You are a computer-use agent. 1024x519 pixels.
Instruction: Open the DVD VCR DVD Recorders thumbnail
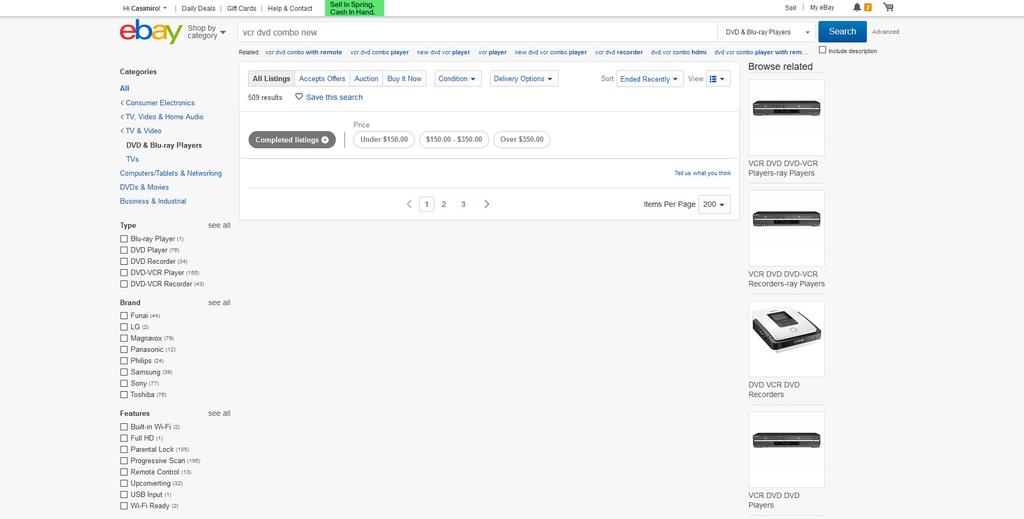pos(786,339)
